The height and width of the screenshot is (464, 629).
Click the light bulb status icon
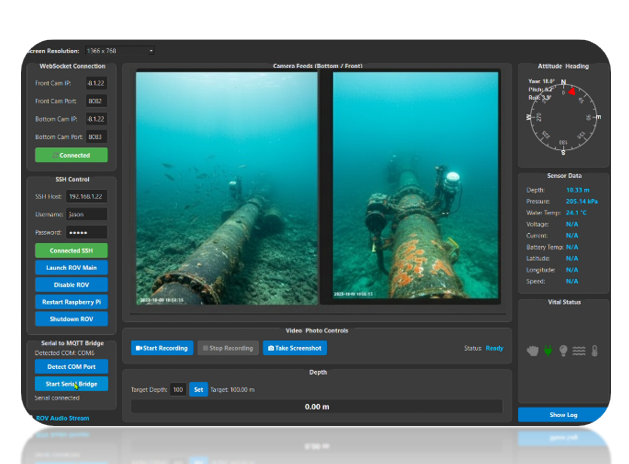(x=563, y=351)
